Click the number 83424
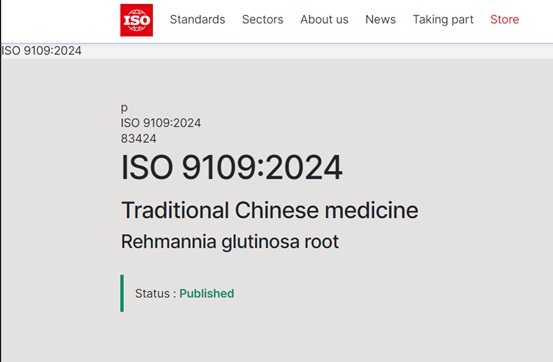 139,139
